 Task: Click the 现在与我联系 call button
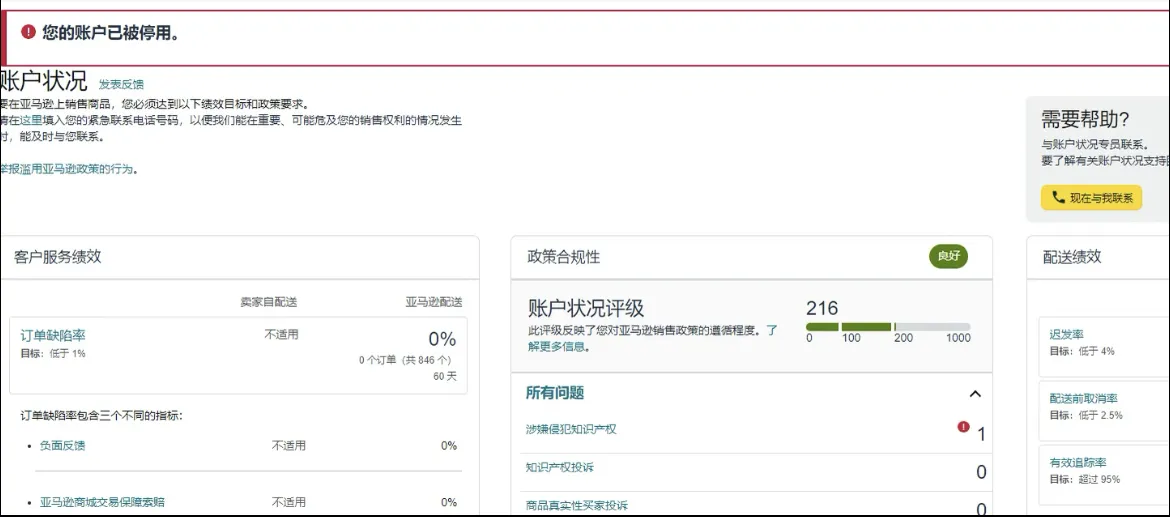click(x=1091, y=198)
